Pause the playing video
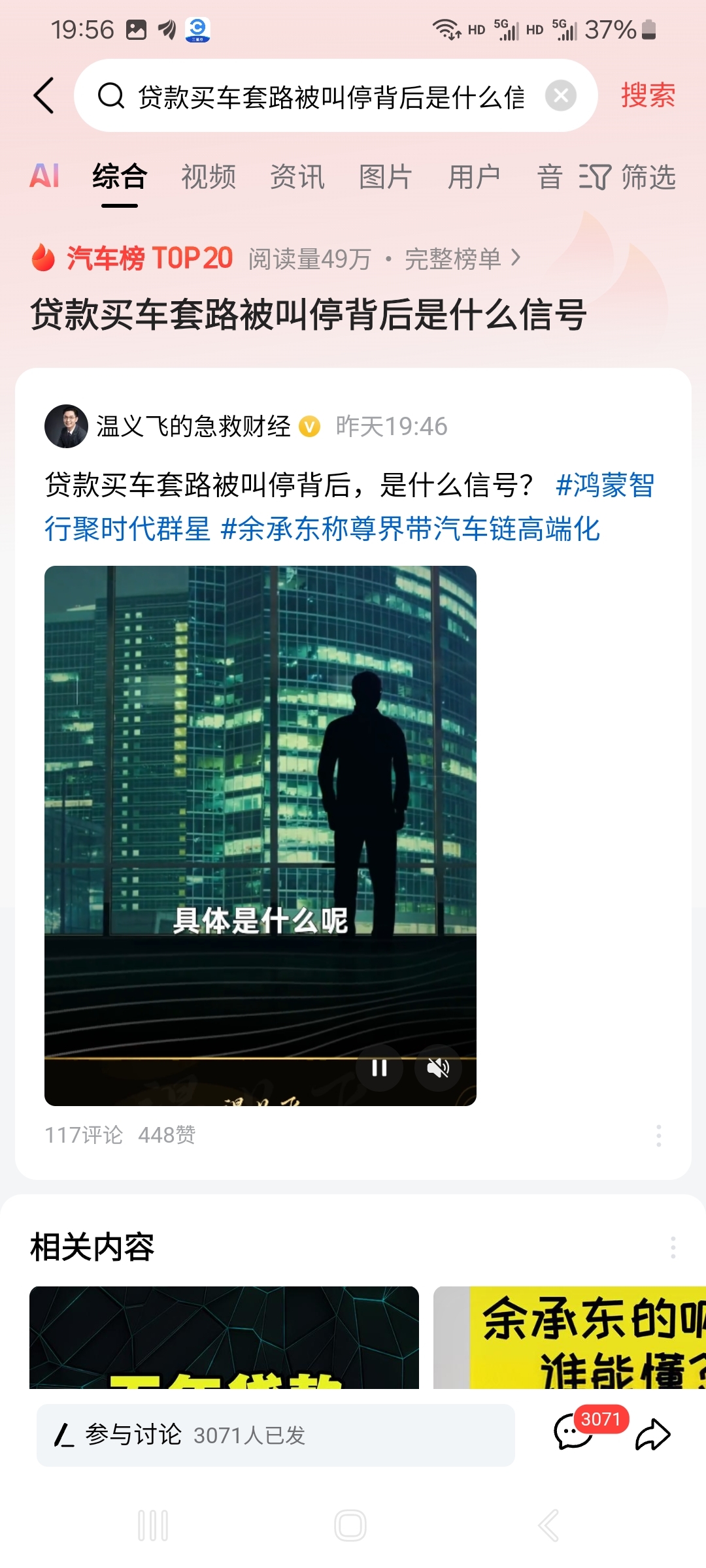Screen dimensions: 706x1568 click(x=379, y=1068)
